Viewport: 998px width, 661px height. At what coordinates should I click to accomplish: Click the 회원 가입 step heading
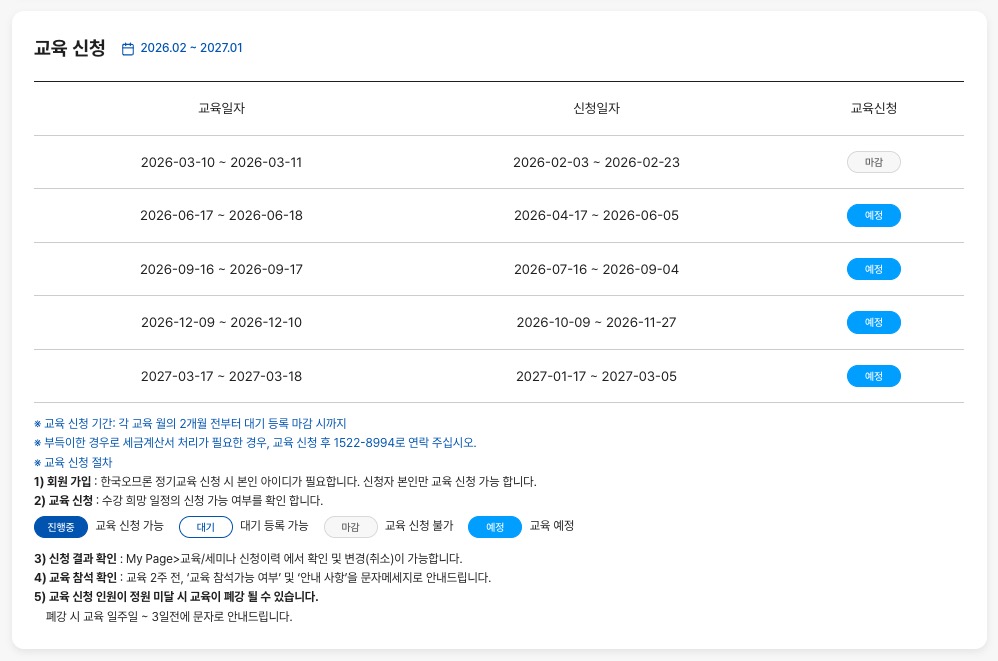(x=62, y=481)
